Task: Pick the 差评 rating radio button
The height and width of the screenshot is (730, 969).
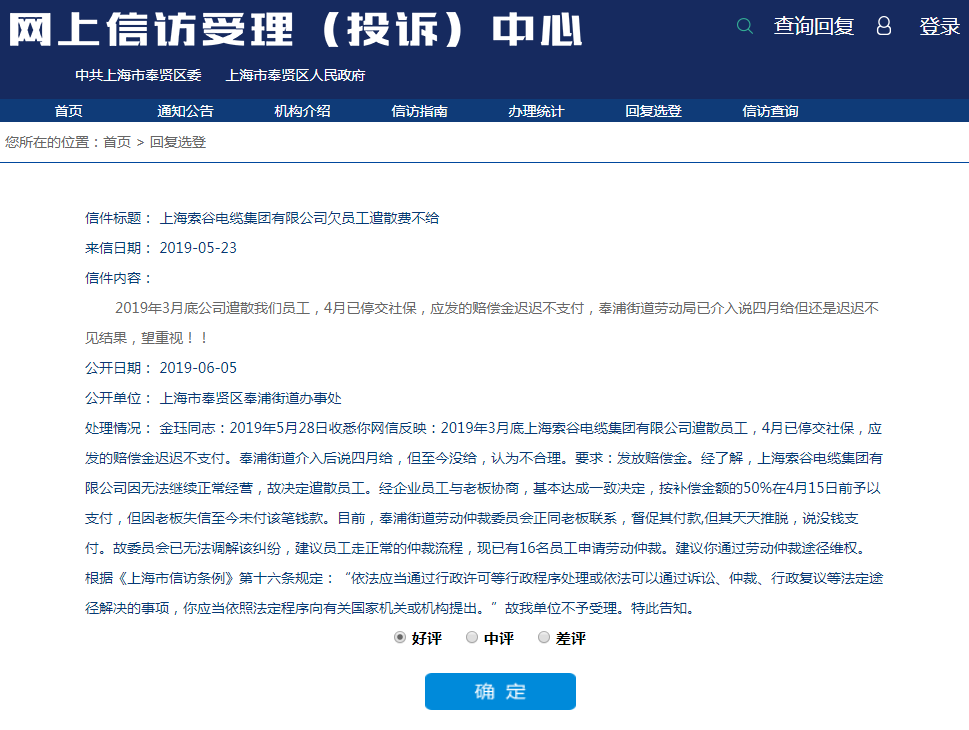Action: 544,637
